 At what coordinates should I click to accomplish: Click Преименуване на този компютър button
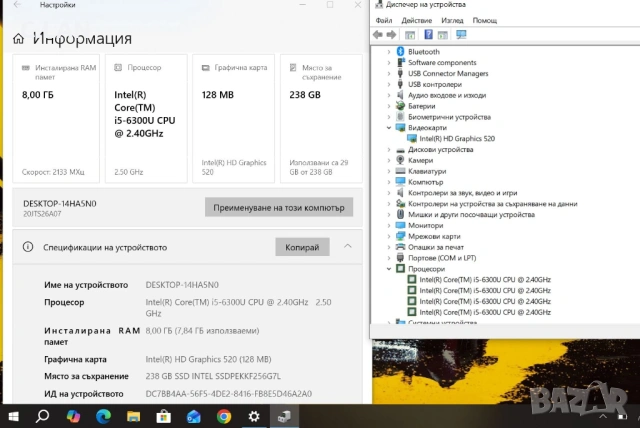279,208
